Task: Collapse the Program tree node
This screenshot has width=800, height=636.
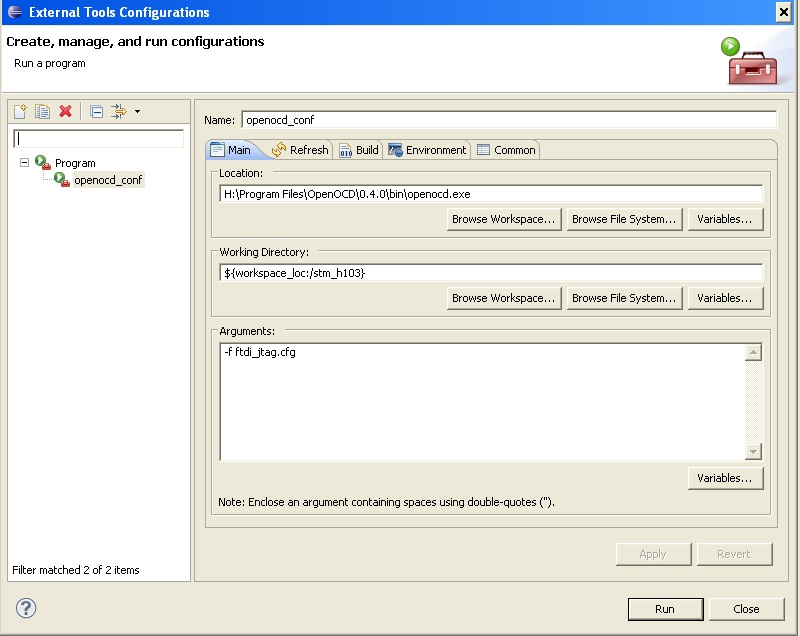Action: pyautogui.click(x=24, y=163)
